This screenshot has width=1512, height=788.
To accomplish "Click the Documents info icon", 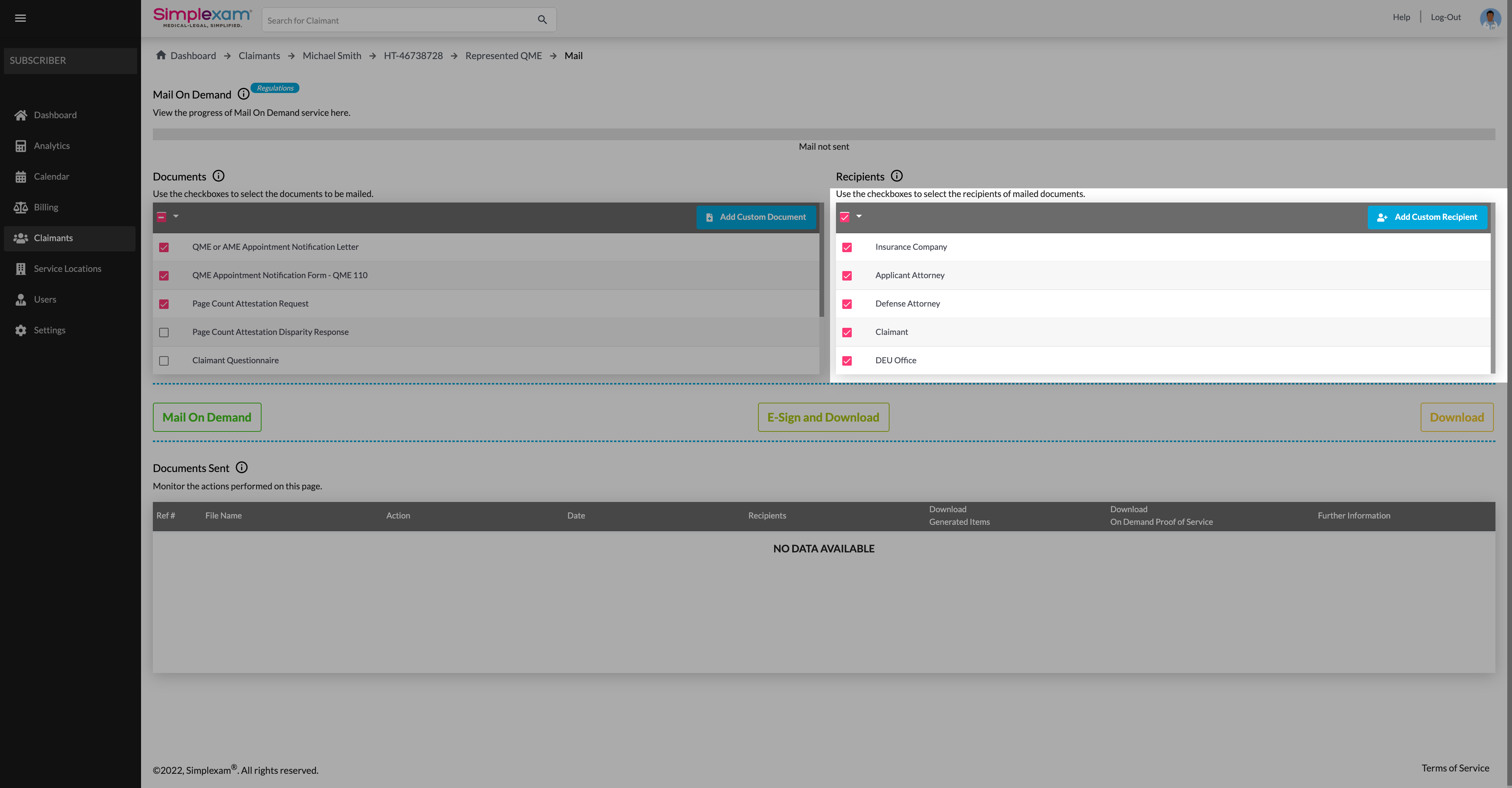I will coord(218,176).
